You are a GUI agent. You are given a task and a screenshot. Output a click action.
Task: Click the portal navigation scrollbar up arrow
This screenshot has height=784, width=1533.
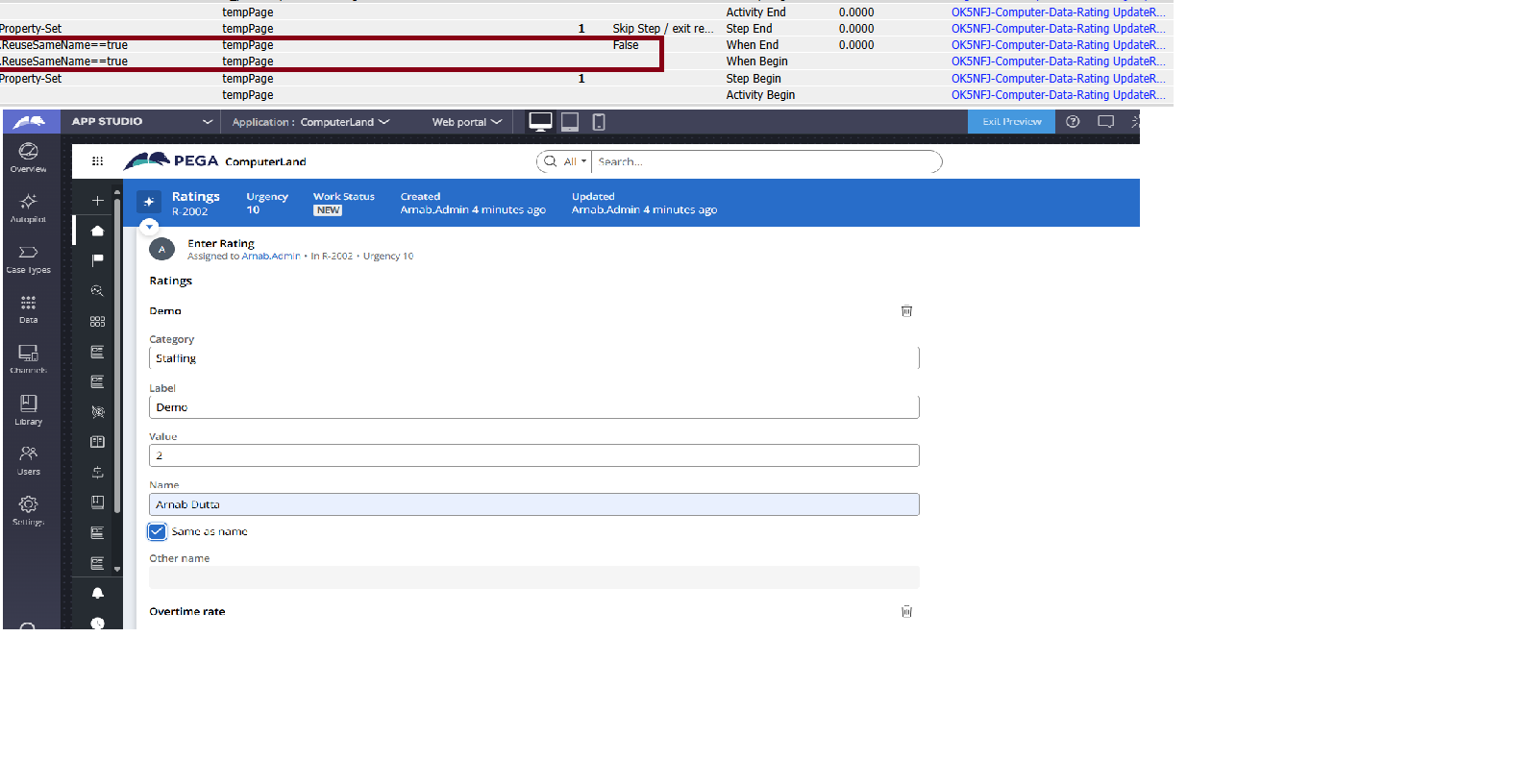click(117, 192)
